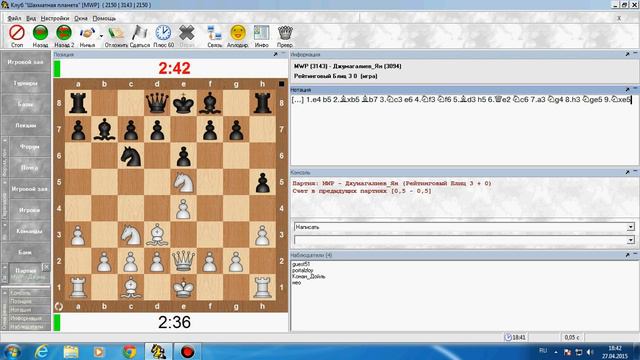Select the white queen on e2
The width and height of the screenshot is (640, 360).
pyautogui.click(x=183, y=261)
